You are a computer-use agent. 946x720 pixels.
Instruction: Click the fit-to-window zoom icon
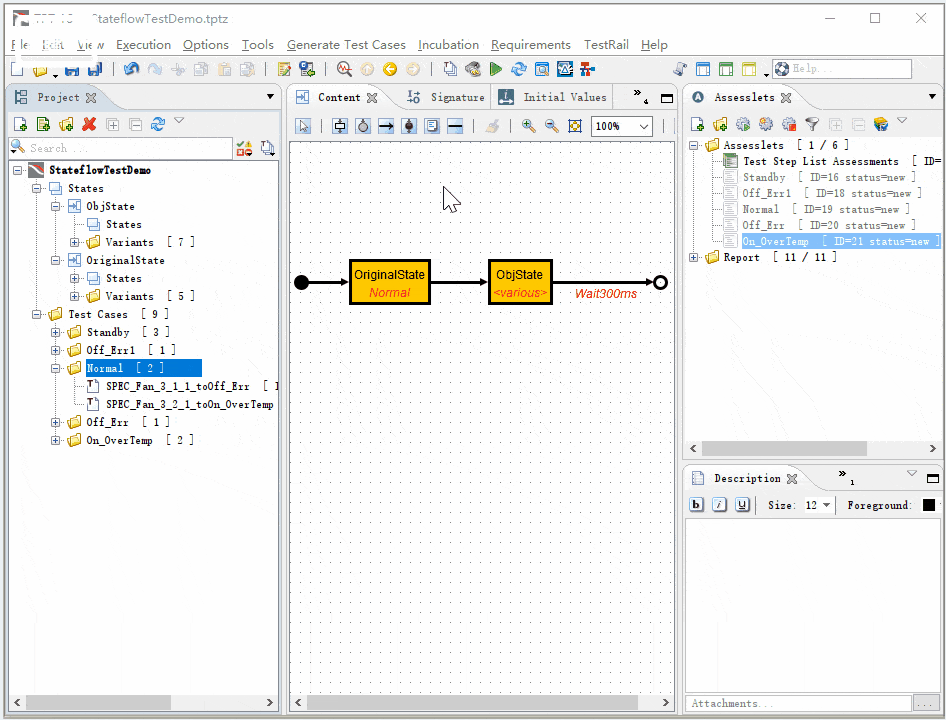pyautogui.click(x=575, y=126)
